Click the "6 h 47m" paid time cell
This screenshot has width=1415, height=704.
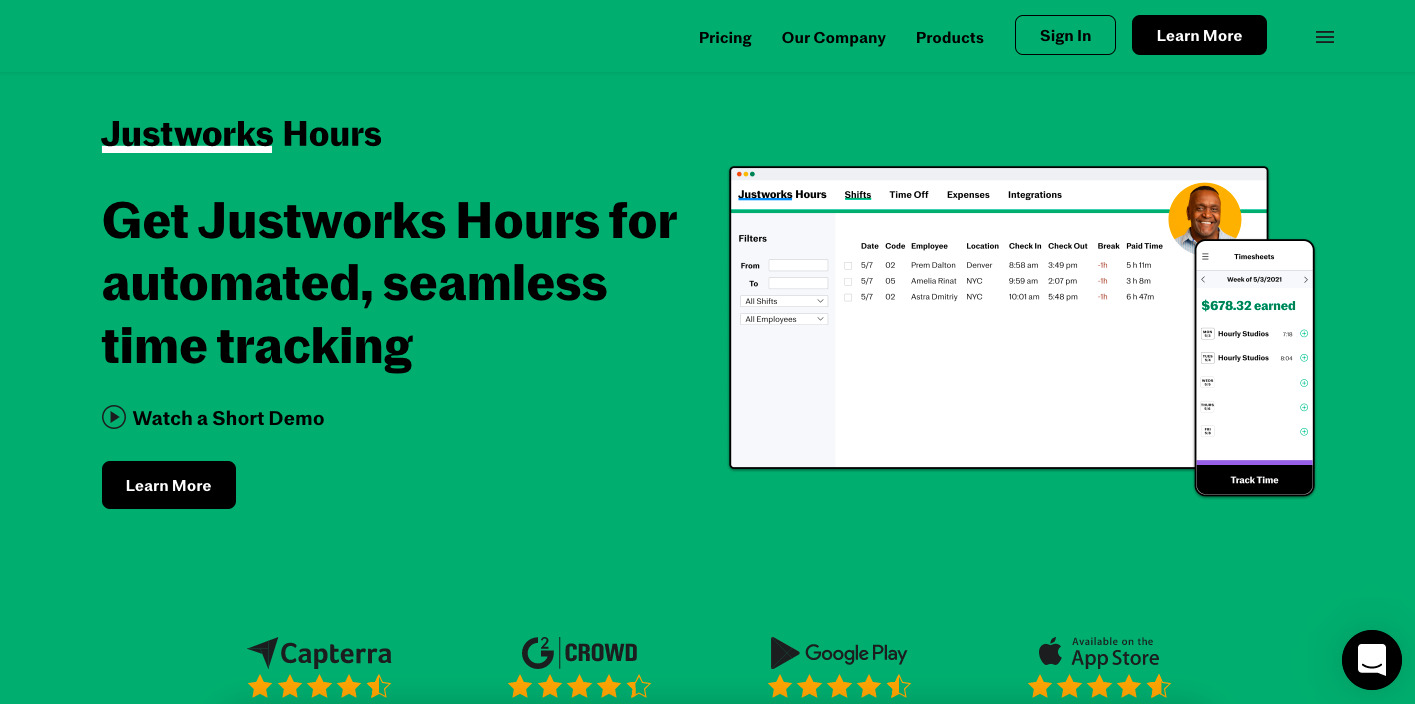1140,298
